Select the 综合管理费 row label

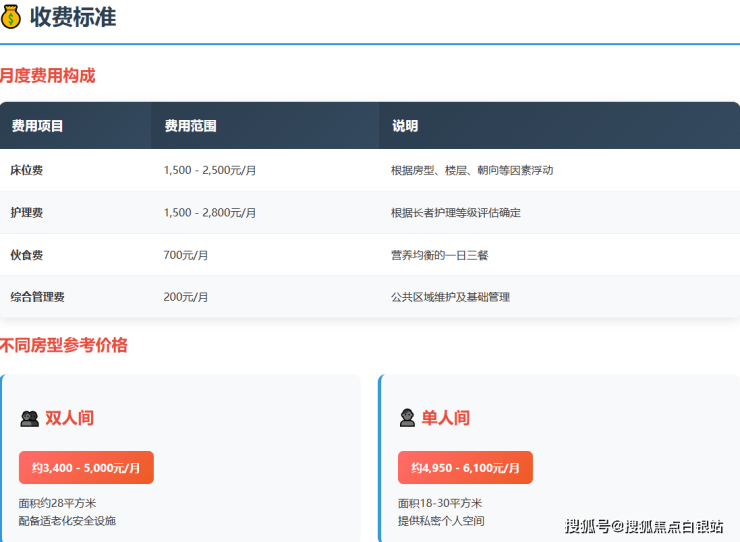tap(38, 297)
